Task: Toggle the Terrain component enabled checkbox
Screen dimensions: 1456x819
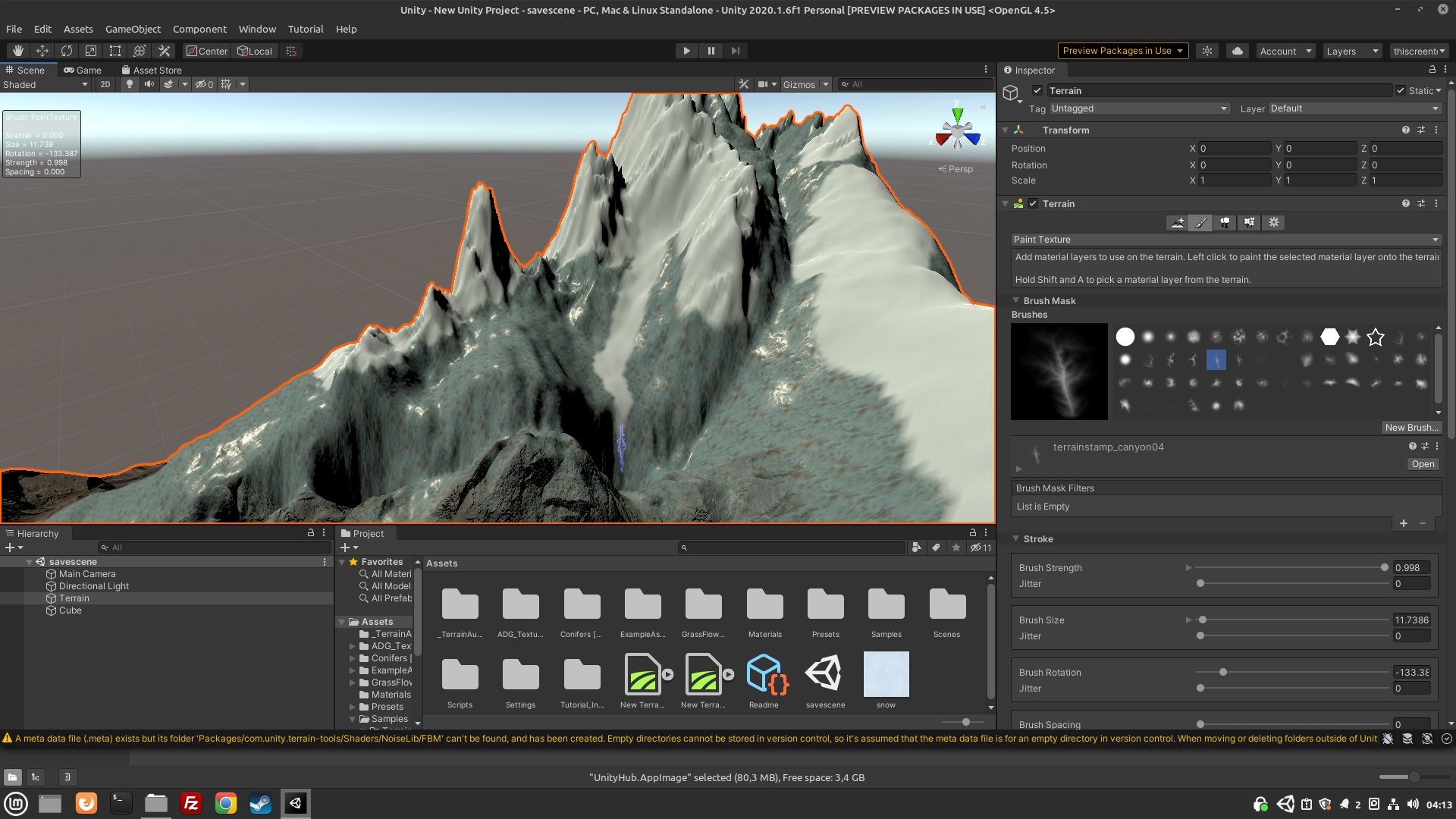Action: [x=1033, y=203]
